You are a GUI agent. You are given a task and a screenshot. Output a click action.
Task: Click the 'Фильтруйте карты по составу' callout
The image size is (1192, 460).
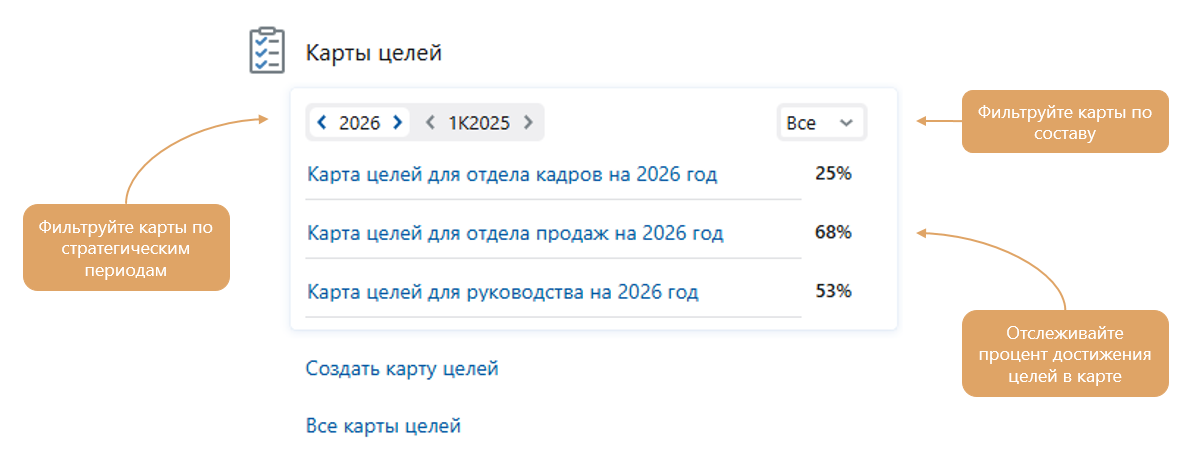[1065, 122]
